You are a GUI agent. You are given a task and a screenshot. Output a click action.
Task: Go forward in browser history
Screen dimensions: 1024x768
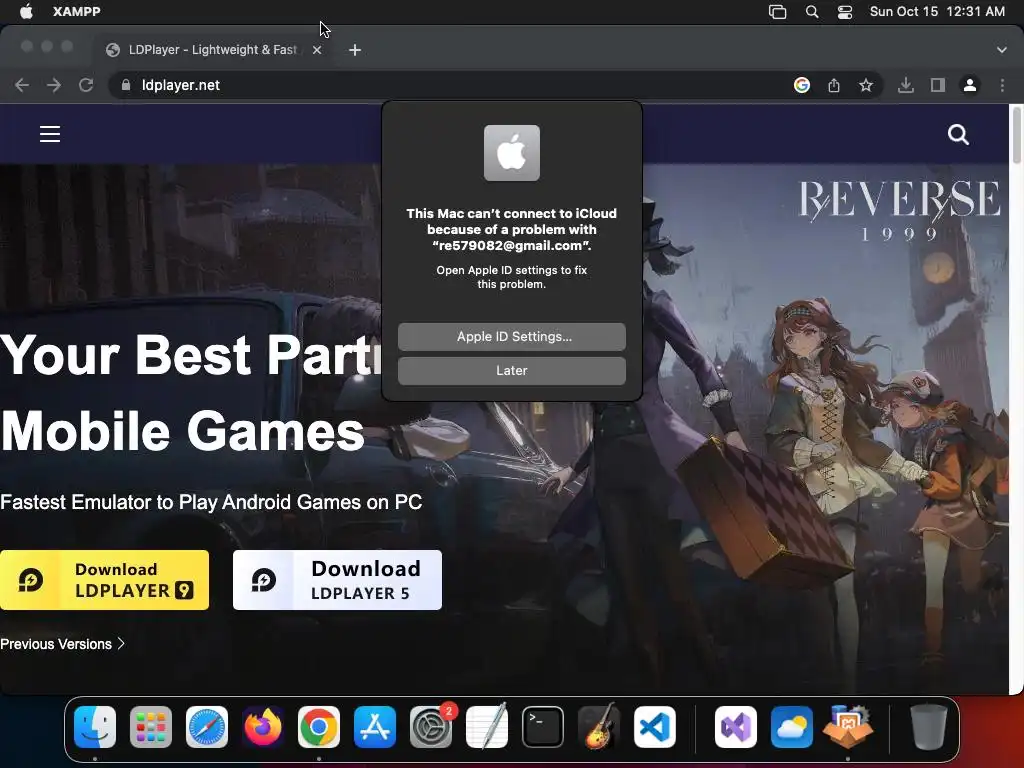point(54,85)
